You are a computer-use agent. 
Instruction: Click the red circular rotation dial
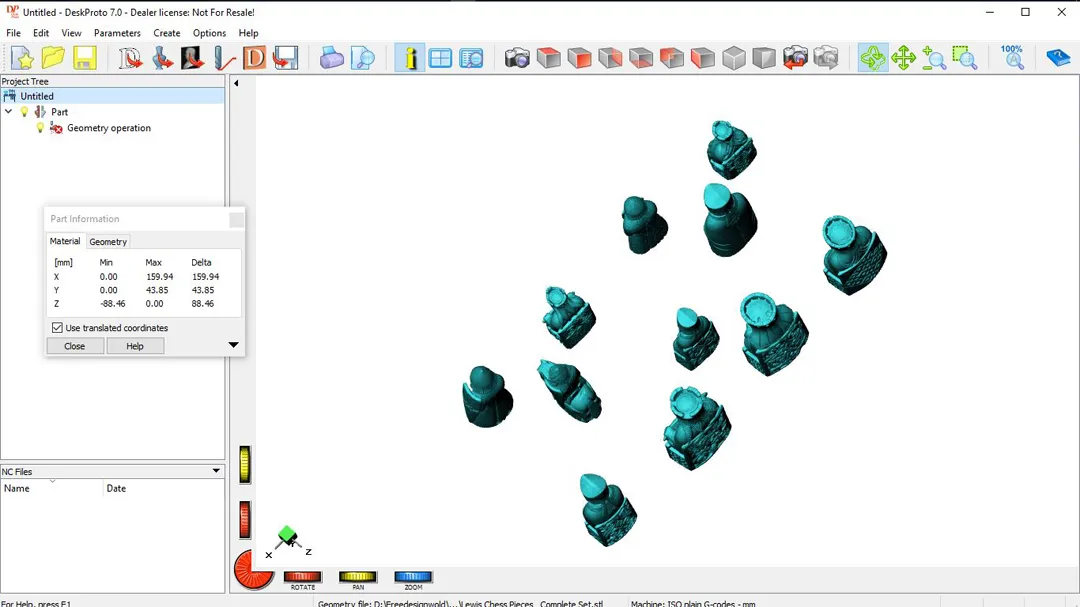coord(253,570)
